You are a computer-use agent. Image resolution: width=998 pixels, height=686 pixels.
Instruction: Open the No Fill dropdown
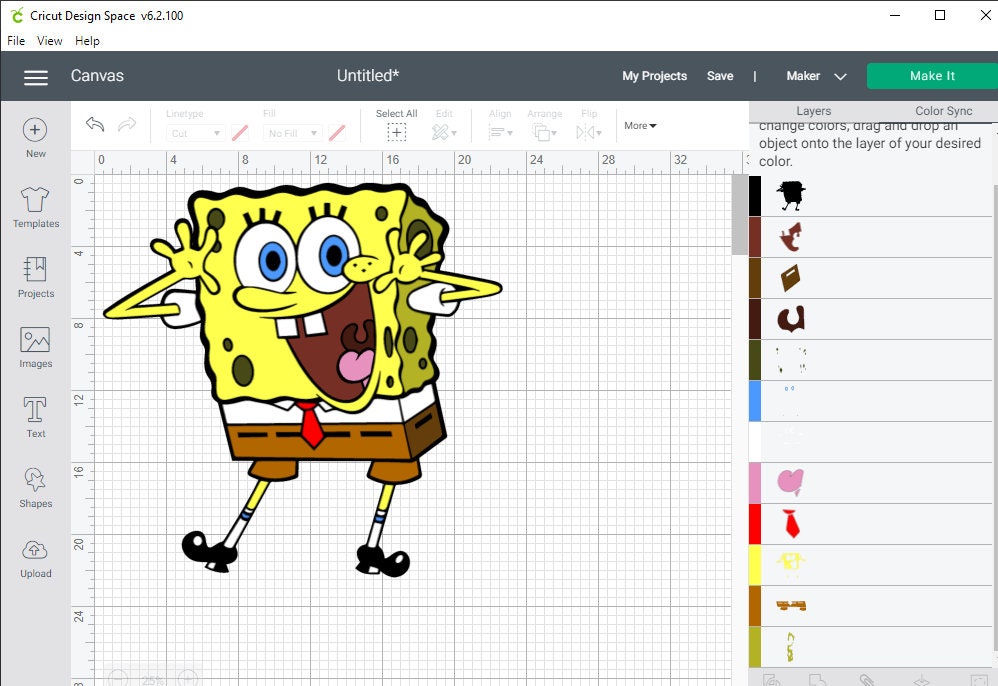[x=291, y=132]
